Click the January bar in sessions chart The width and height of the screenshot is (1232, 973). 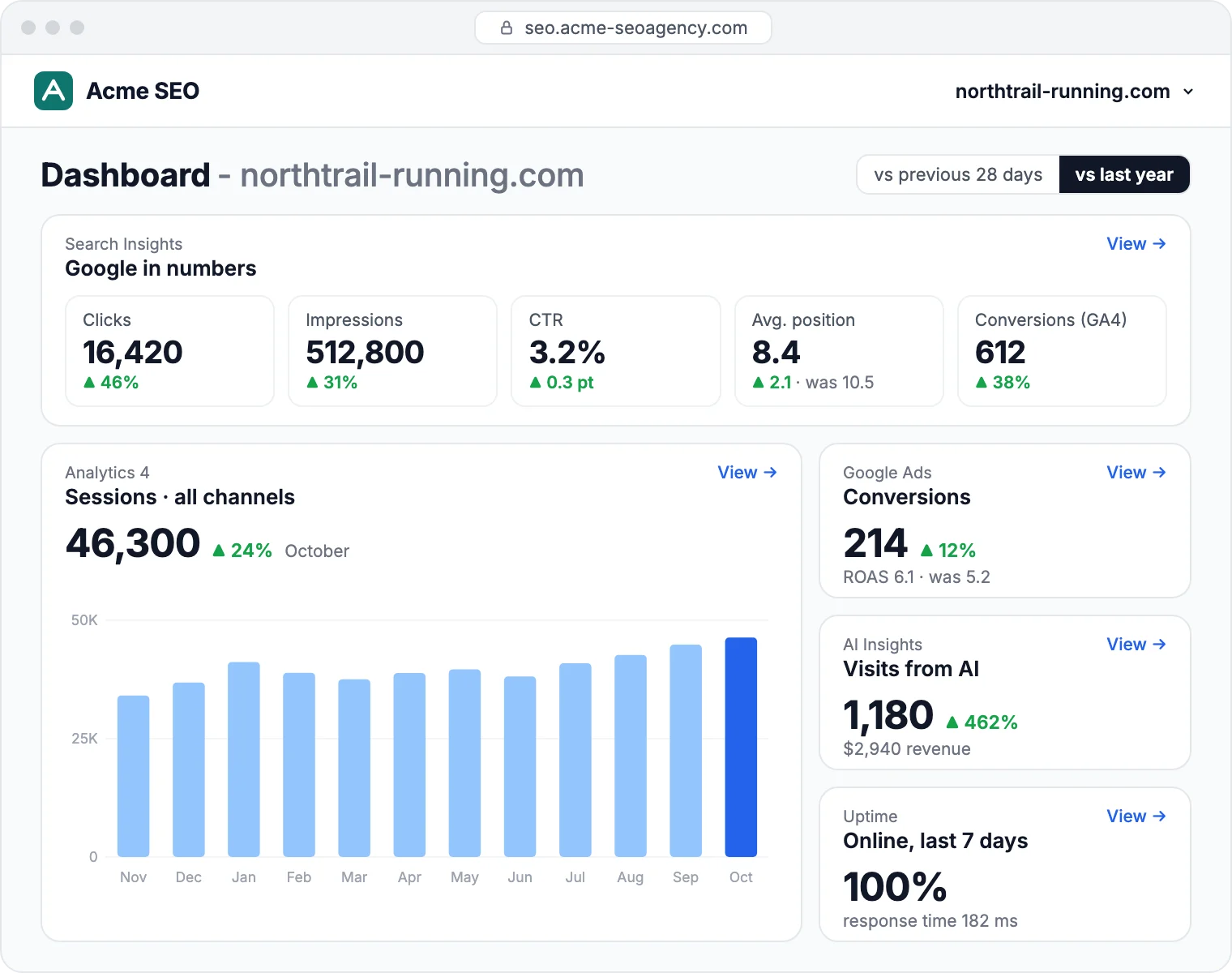point(244,760)
